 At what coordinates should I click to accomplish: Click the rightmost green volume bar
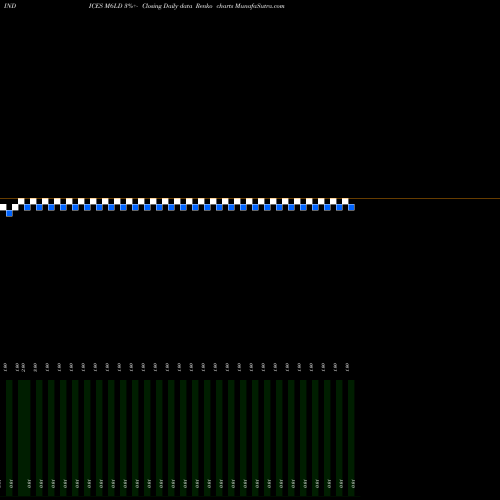[x=351, y=438]
